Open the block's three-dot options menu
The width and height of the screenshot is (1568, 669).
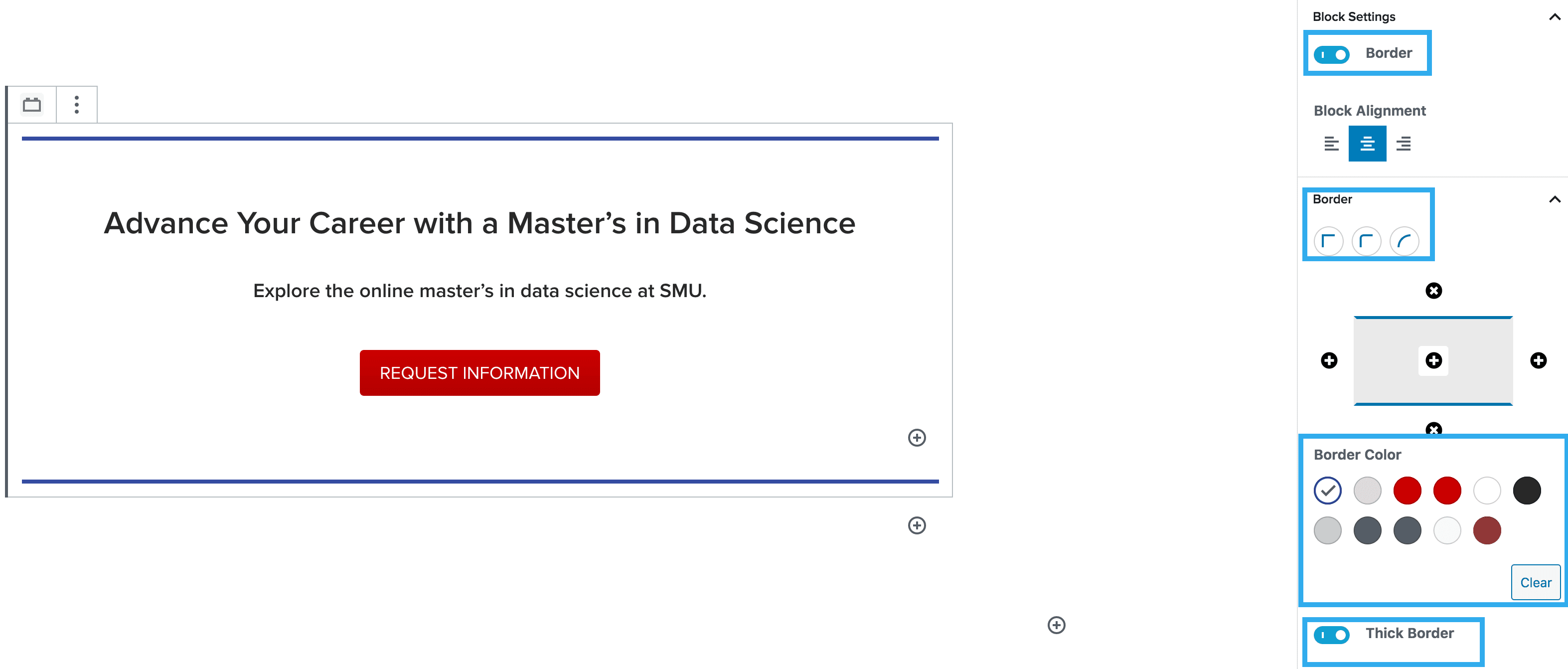[77, 105]
